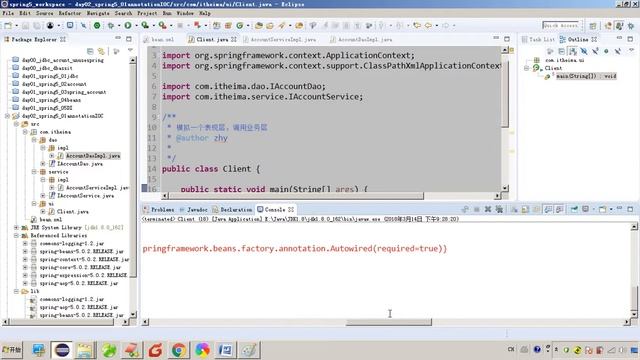Click the Windows Start button
This screenshot has width=640, height=360.
coord(12,350)
